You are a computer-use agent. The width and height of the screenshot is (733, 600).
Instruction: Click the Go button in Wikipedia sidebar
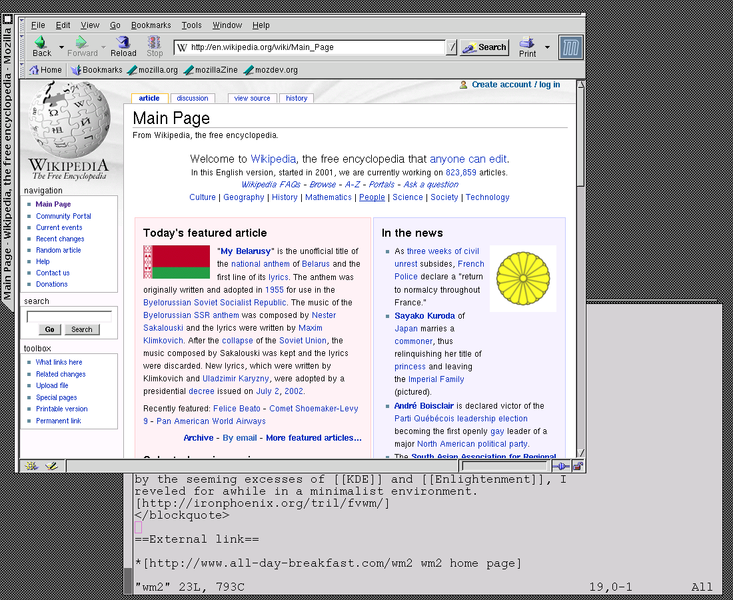[x=50, y=329]
